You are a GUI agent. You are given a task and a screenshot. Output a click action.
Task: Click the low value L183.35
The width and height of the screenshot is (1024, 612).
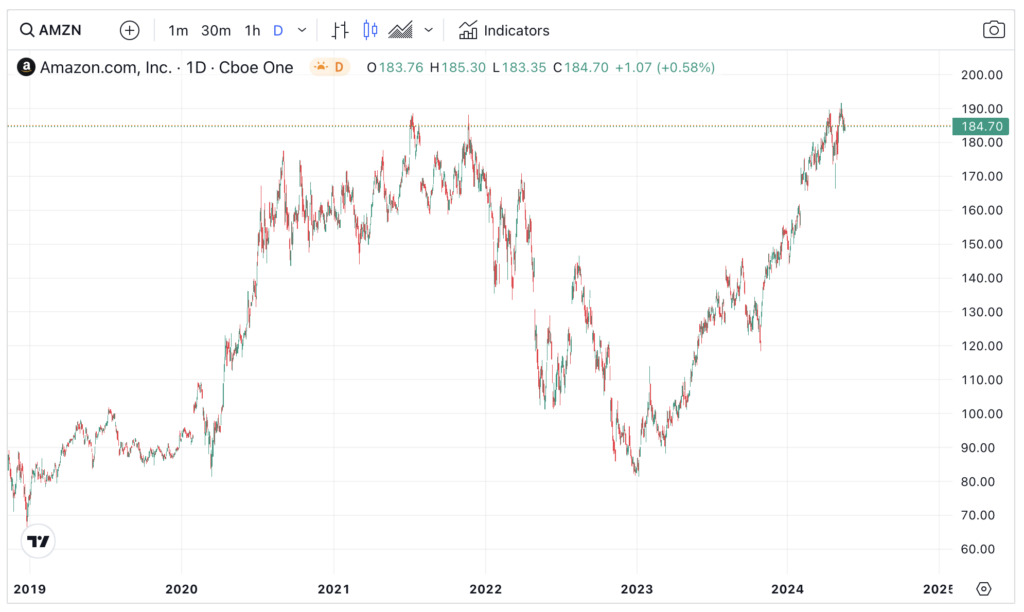tap(519, 67)
